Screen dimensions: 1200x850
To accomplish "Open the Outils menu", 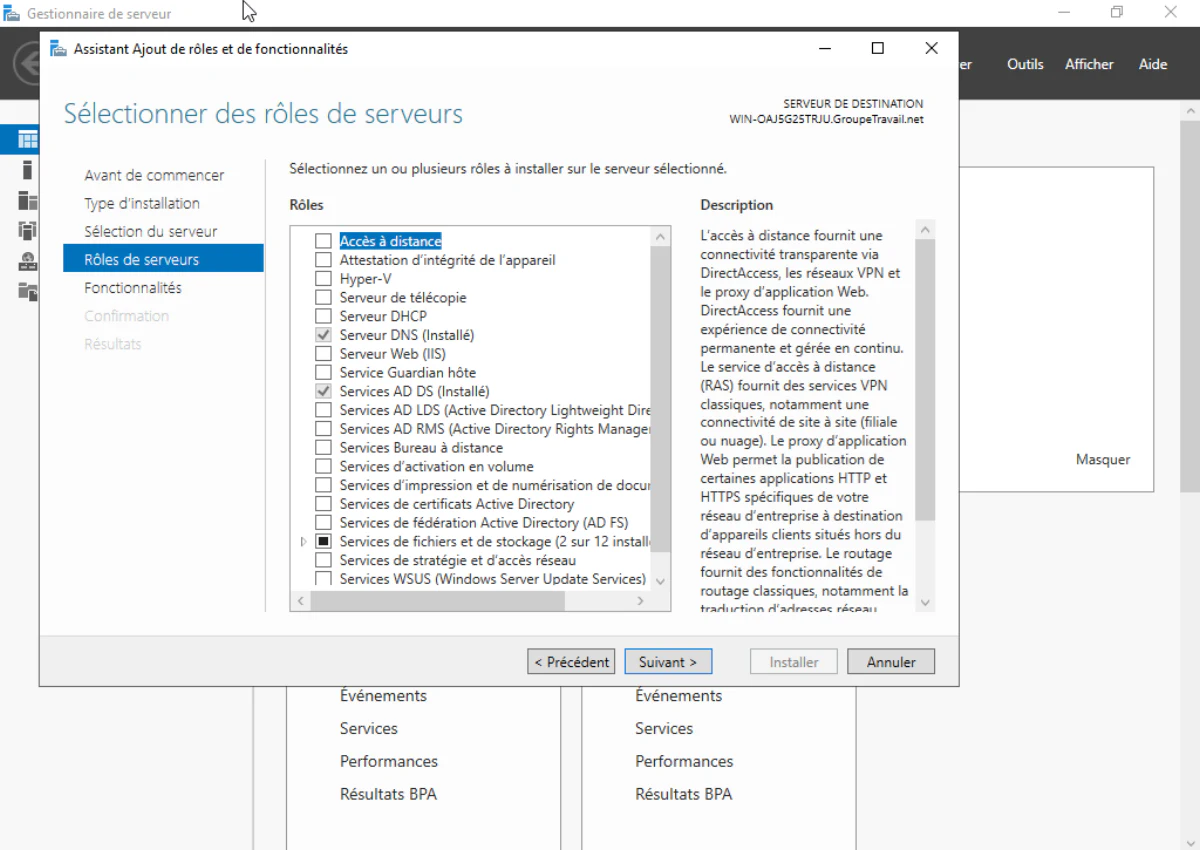I will [x=1025, y=64].
